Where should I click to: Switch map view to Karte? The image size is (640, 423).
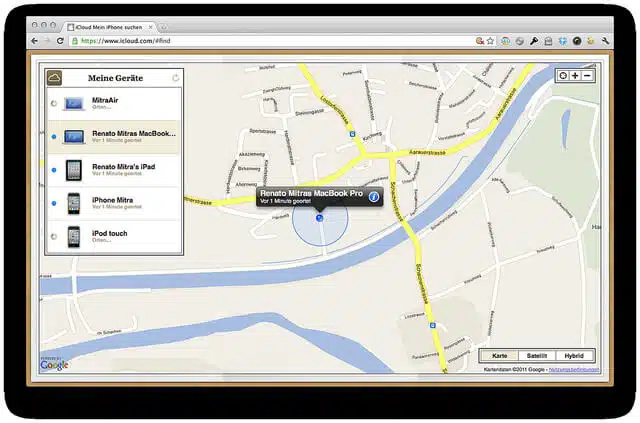pyautogui.click(x=500, y=356)
